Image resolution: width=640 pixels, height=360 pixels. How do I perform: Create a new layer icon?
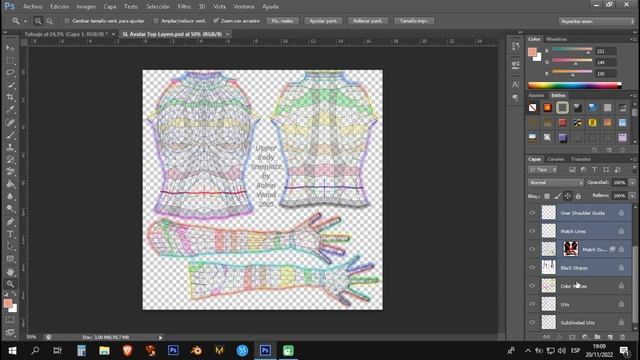pyautogui.click(x=610, y=337)
